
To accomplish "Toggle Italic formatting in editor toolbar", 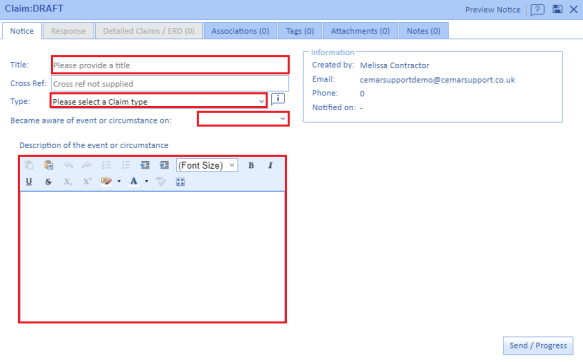I will [270, 165].
